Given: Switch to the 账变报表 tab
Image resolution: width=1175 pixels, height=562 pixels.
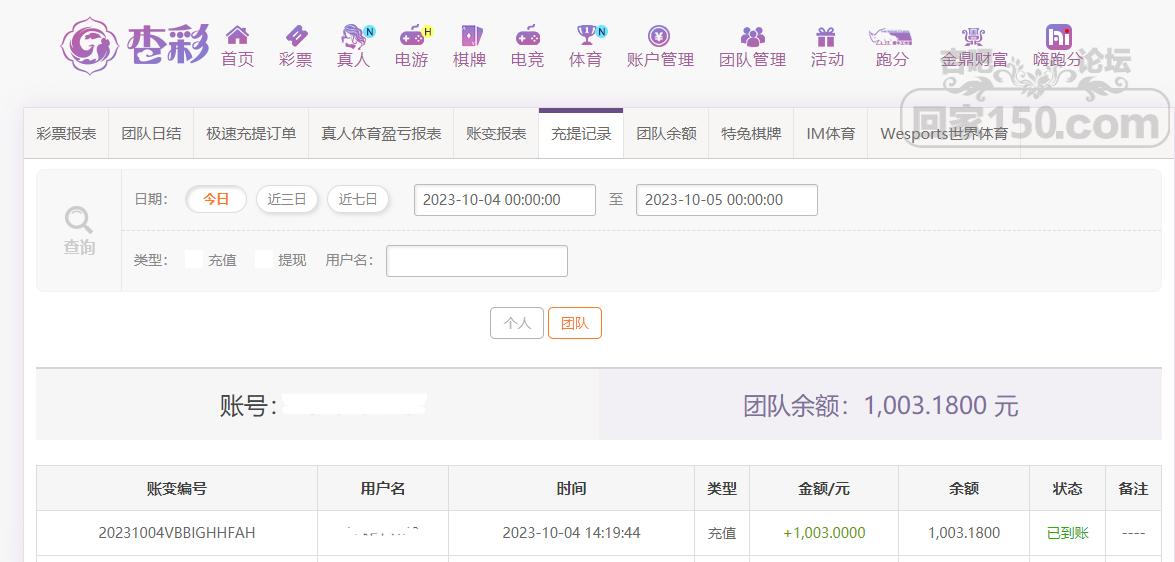Looking at the screenshot, I should (496, 133).
